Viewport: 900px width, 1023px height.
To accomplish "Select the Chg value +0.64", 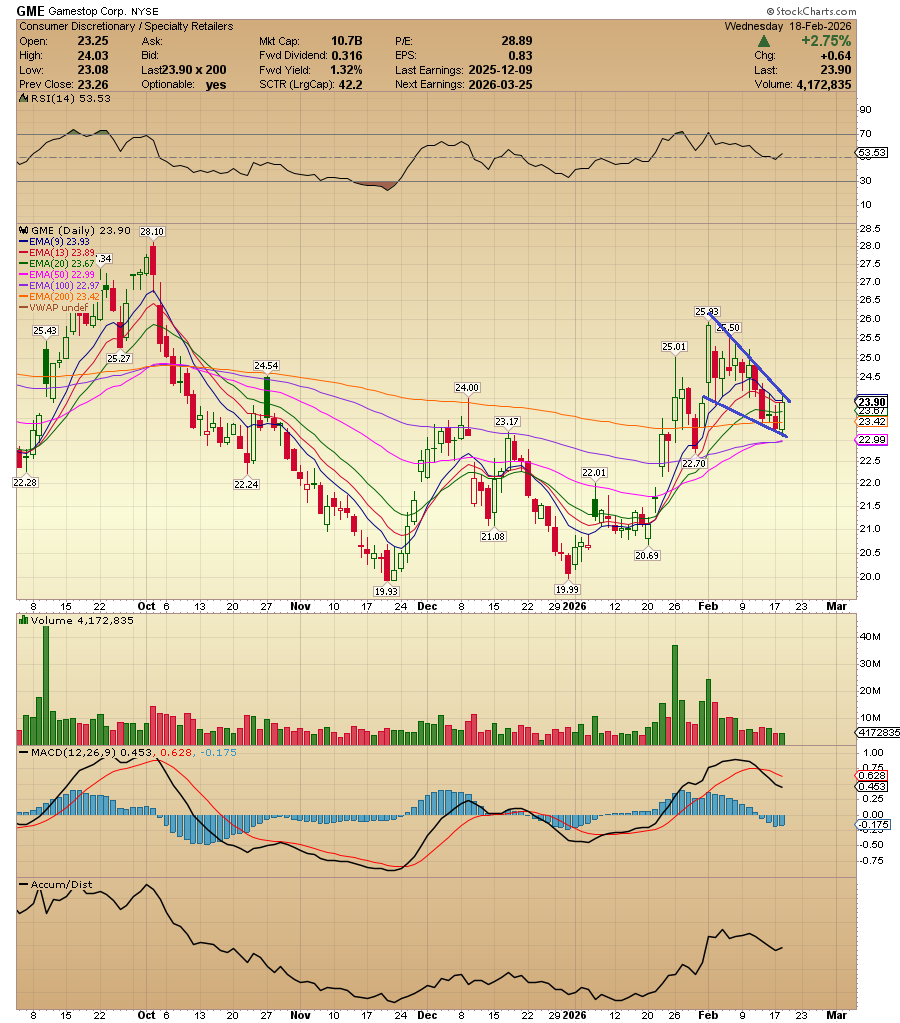I will 836,55.
